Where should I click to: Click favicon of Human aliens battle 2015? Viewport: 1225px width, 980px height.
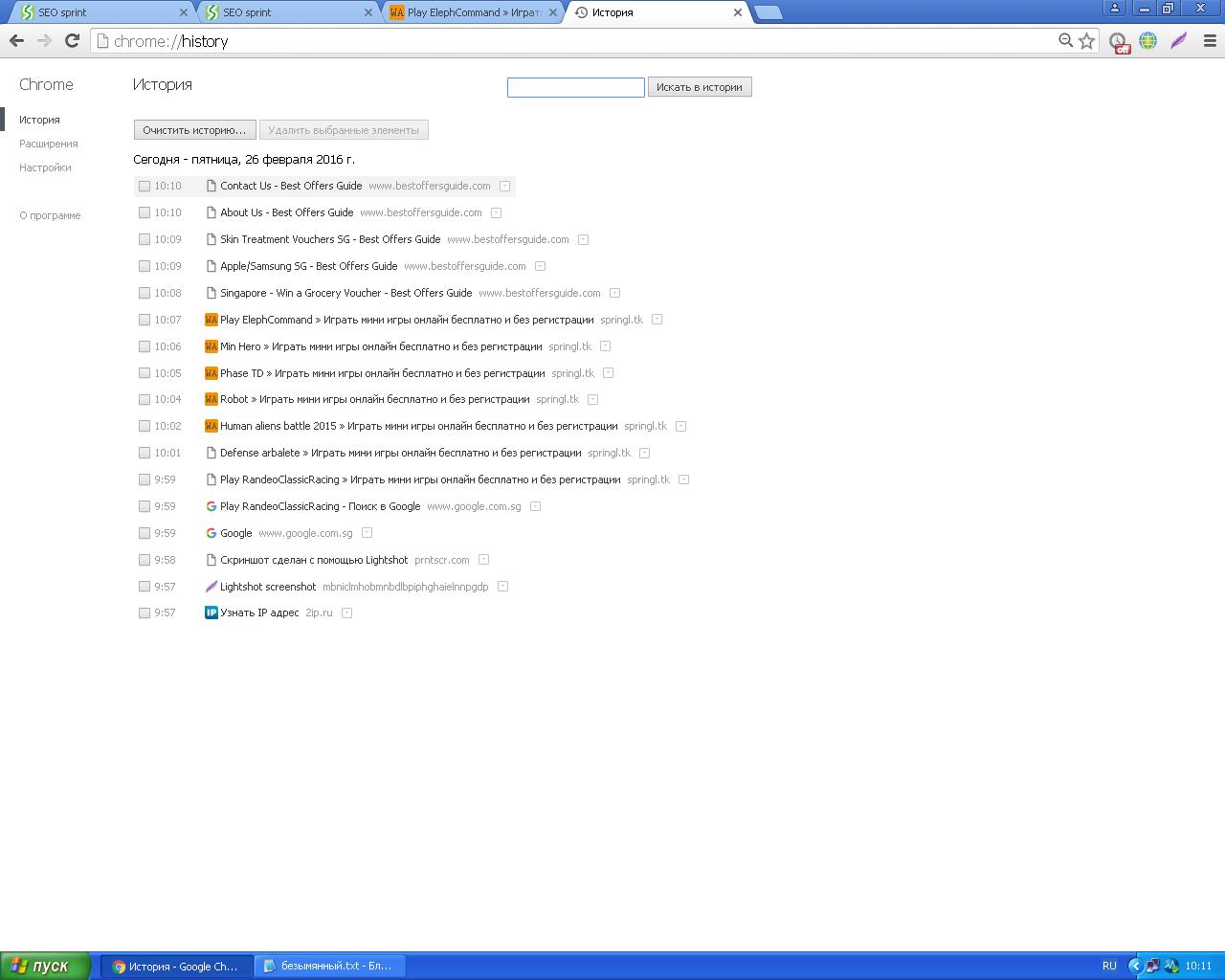coord(212,426)
